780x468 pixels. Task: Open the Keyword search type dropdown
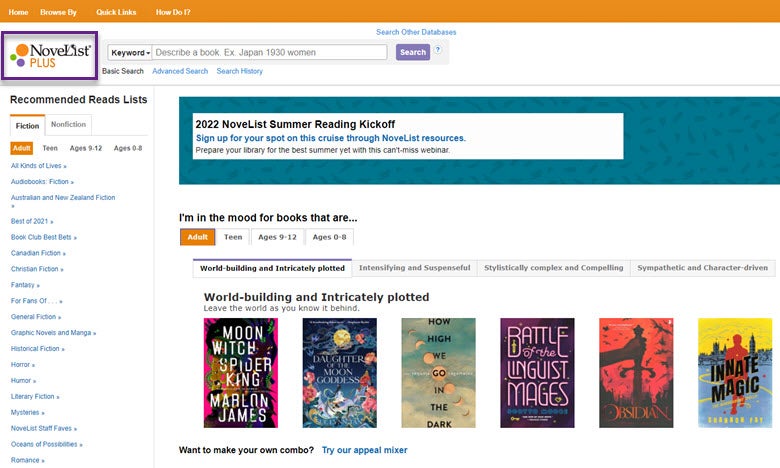point(130,53)
